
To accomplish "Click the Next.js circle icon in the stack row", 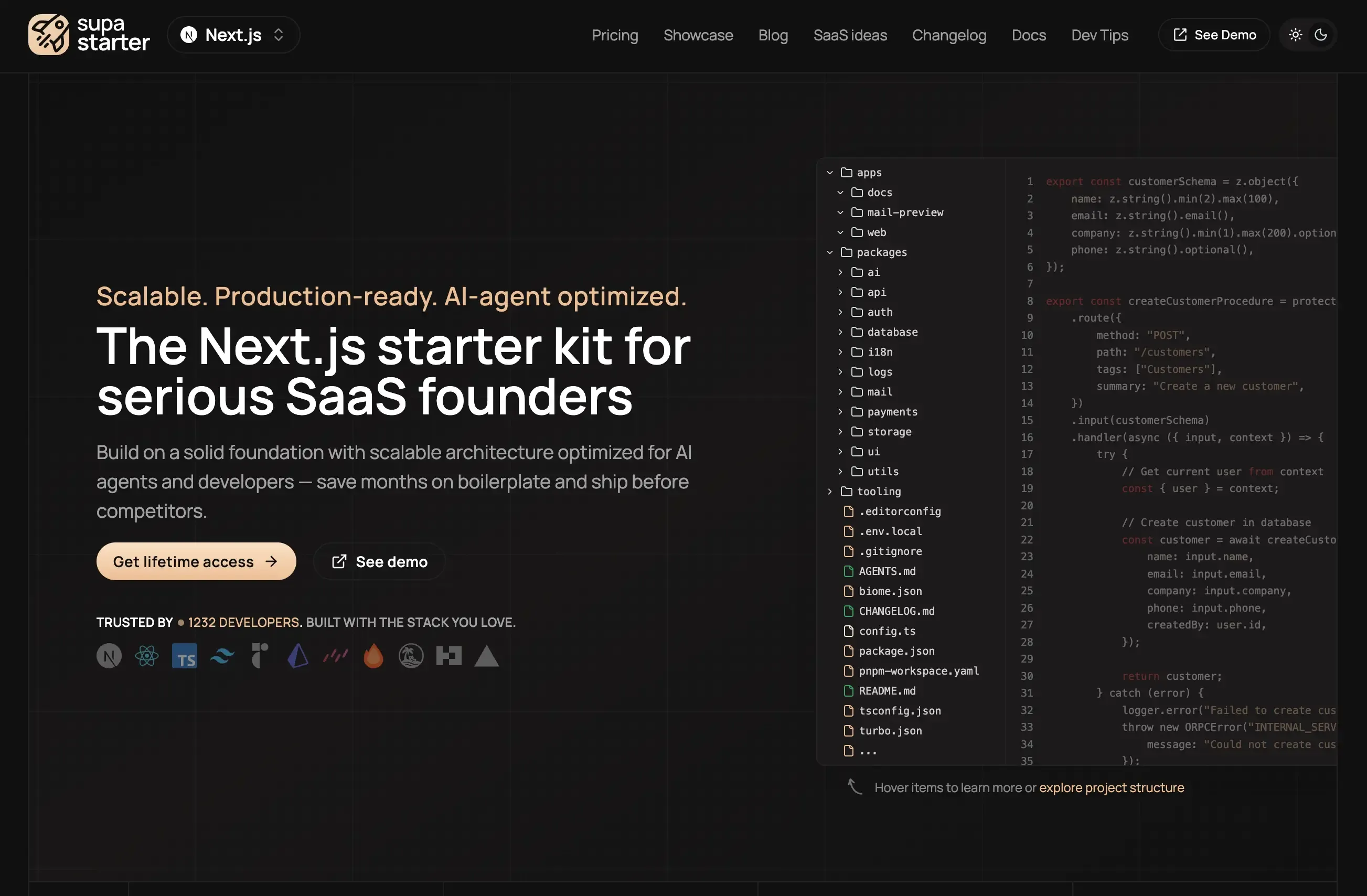I will pos(109,656).
